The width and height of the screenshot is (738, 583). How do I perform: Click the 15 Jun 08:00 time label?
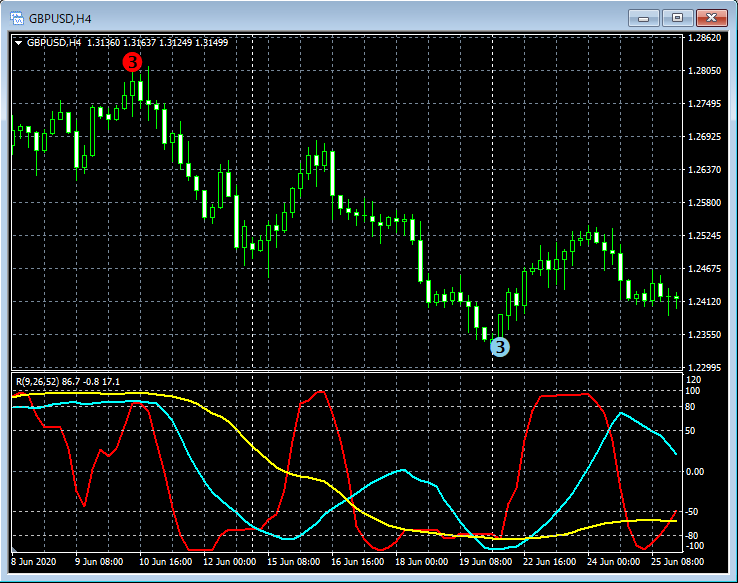coord(294,562)
